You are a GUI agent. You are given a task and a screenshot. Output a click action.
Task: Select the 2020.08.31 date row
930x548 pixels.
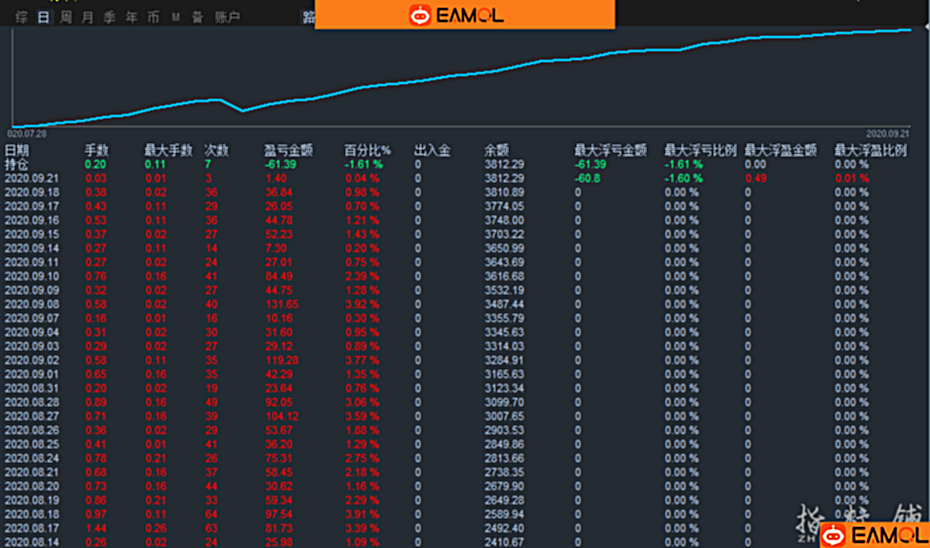[32, 388]
